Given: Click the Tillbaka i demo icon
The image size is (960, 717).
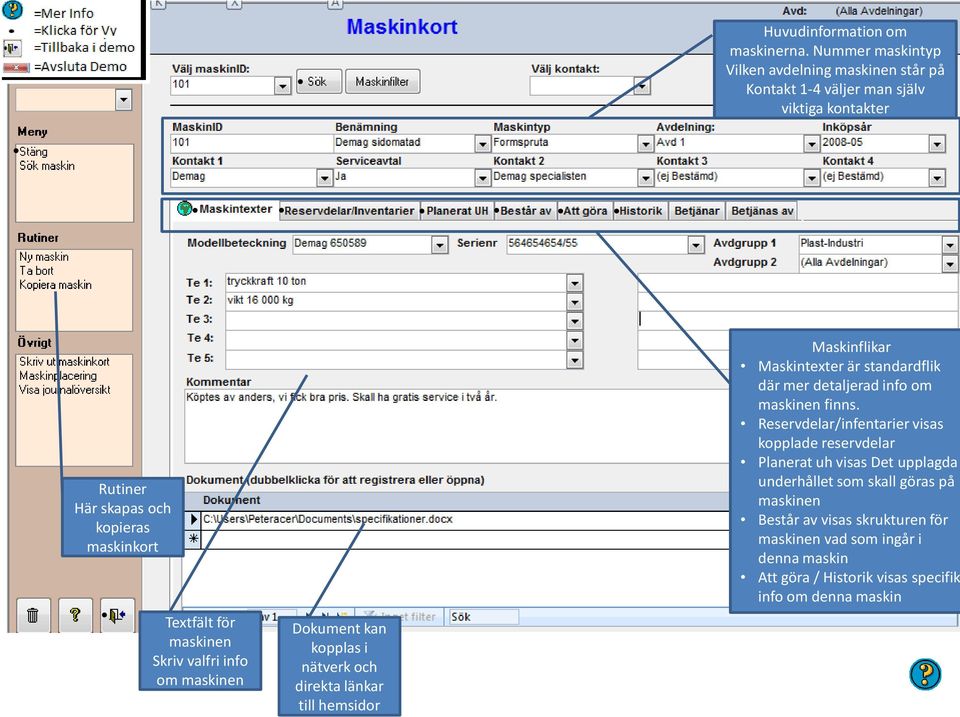Looking at the screenshot, I should (x=12, y=48).
